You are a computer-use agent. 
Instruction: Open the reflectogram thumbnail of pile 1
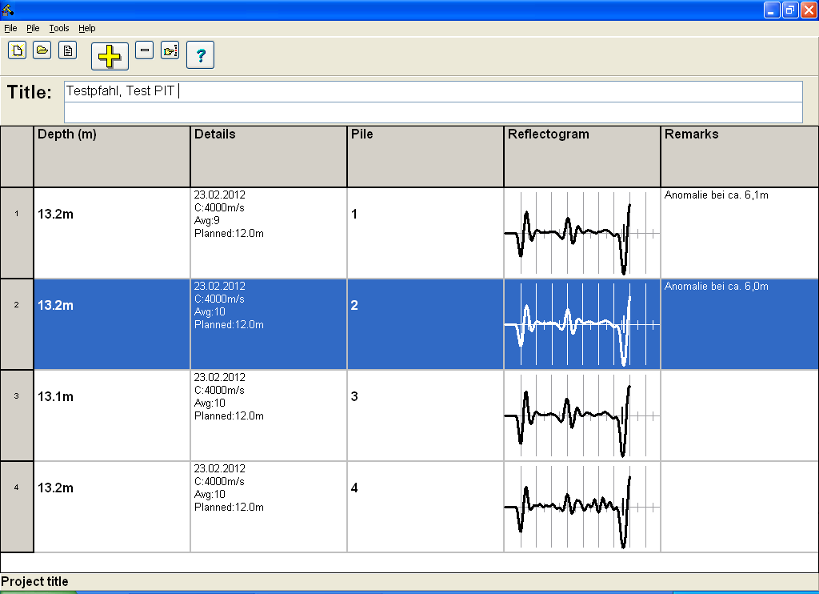pos(582,233)
